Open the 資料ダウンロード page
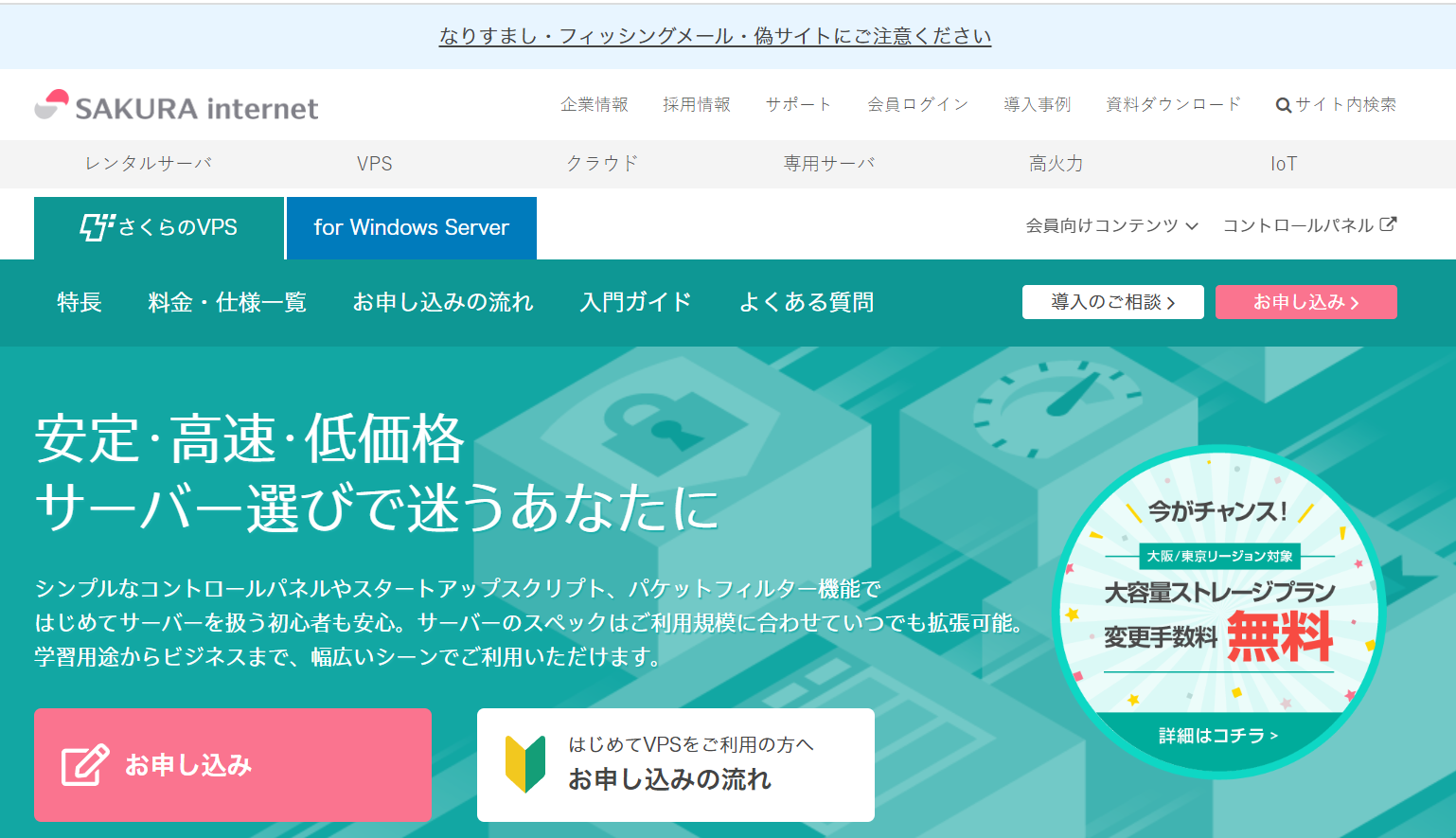1456x838 pixels. point(1172,104)
